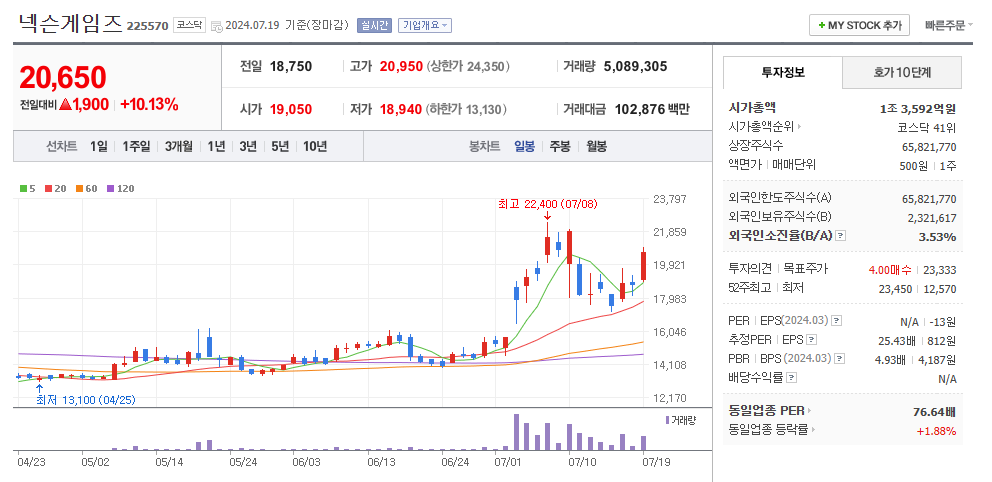Click the change rate +10.13%
The image size is (992, 482).
(149, 105)
